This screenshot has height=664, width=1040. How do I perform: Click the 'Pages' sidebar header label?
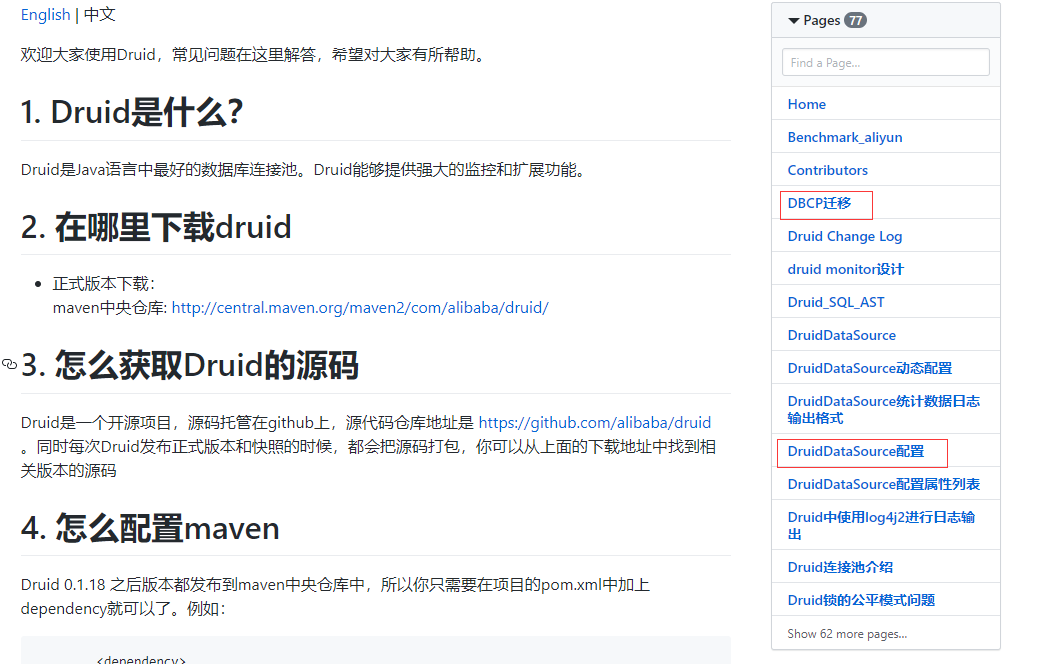(x=821, y=21)
